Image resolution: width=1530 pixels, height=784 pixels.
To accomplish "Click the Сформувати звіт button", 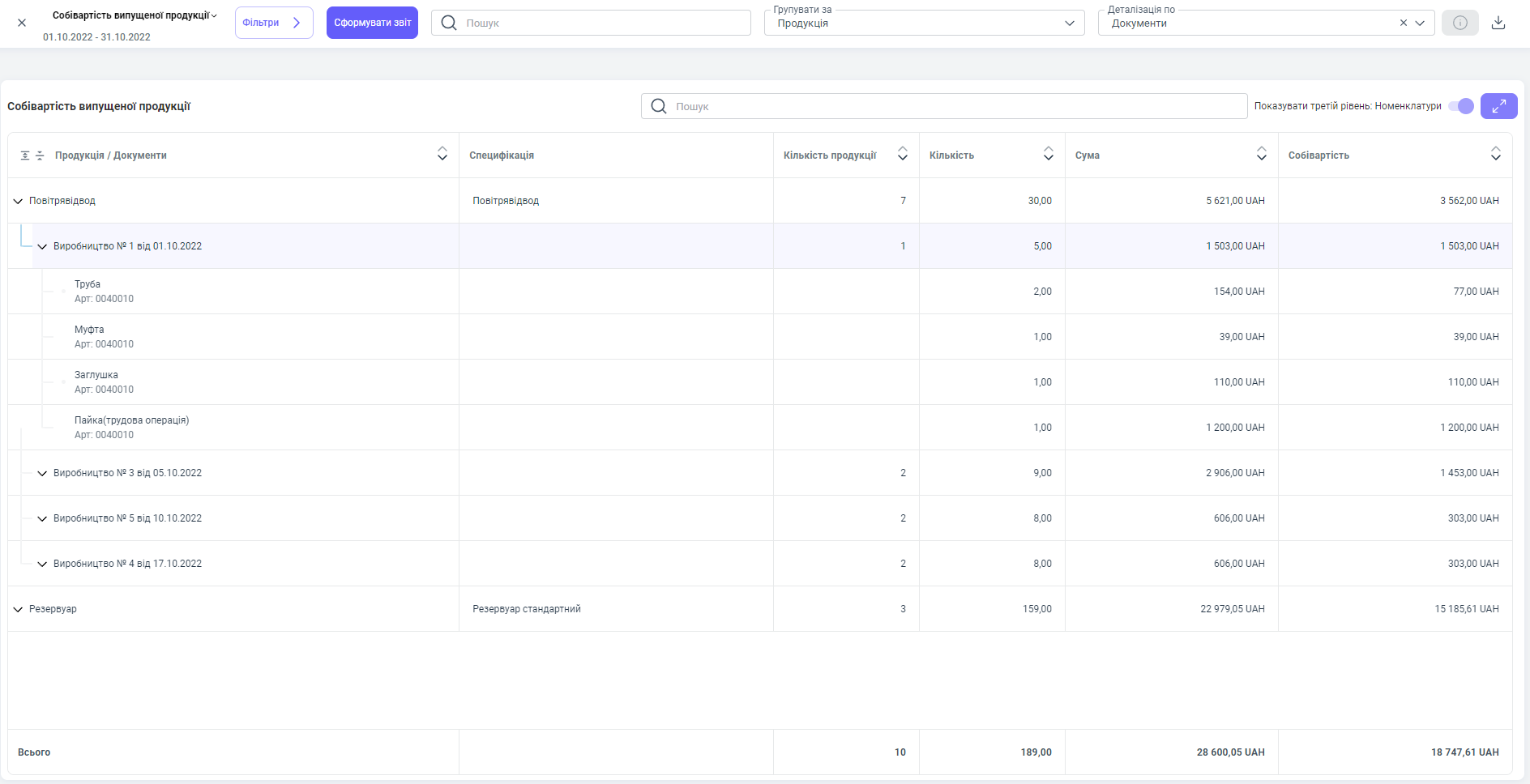I will [372, 23].
